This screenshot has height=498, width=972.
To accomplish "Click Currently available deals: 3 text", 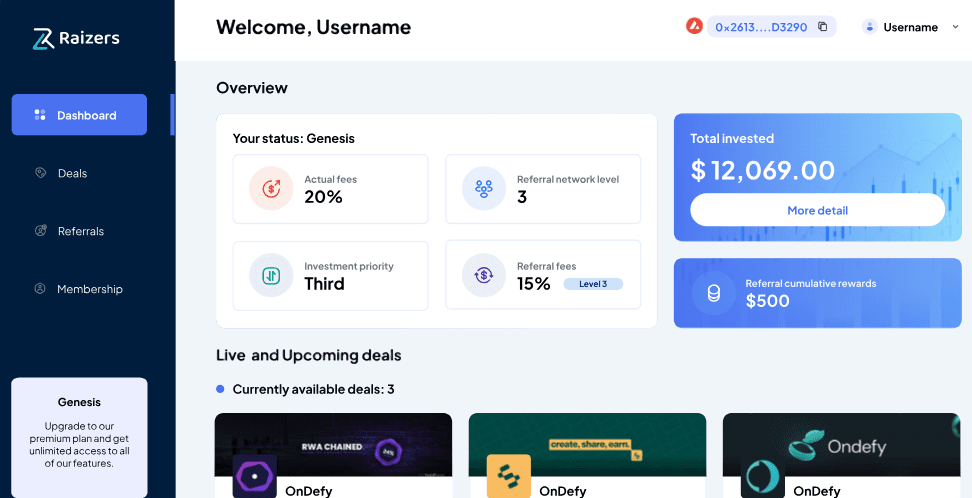I will (313, 389).
